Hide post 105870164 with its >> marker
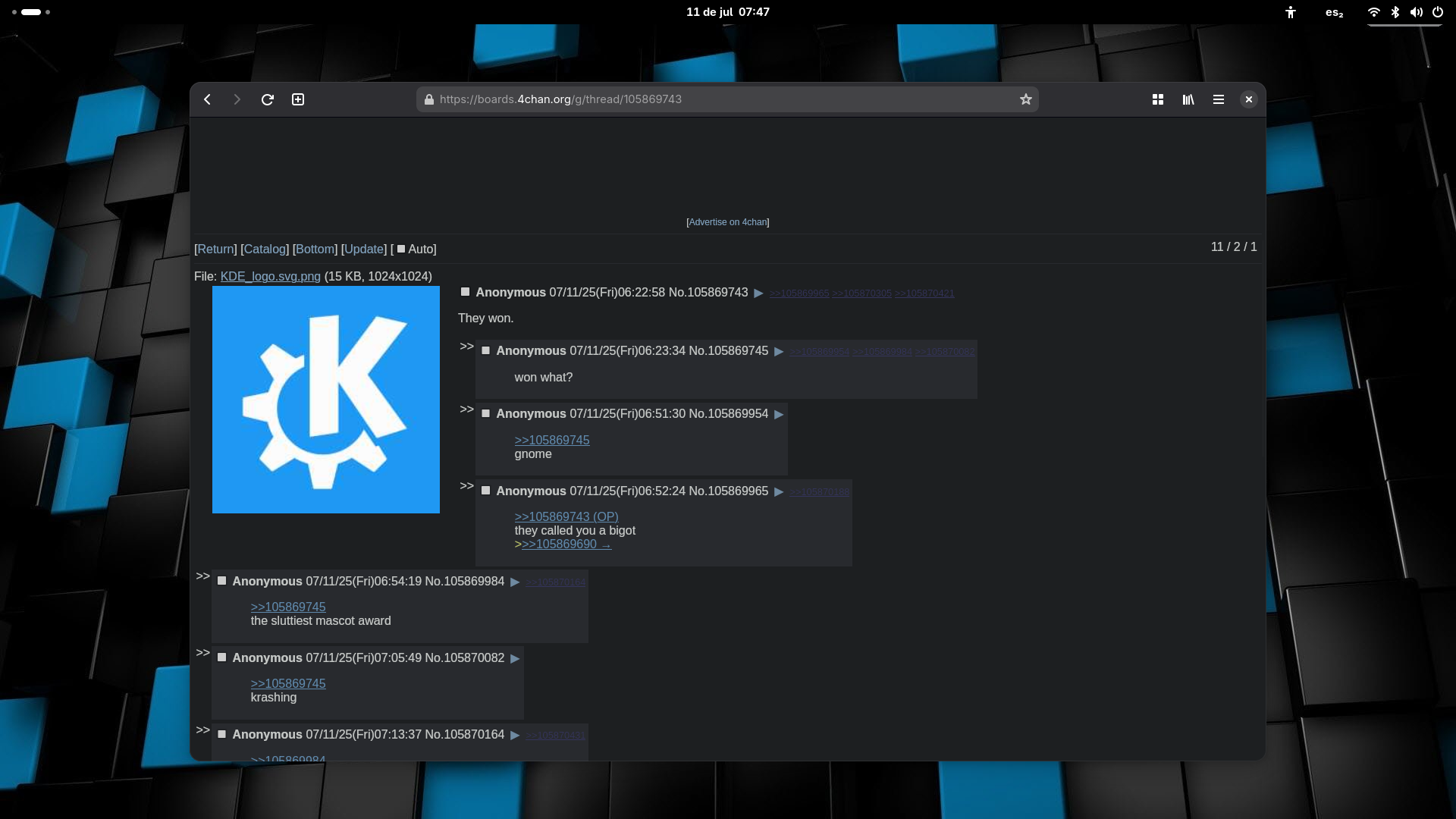The image size is (1456, 819). [202, 730]
